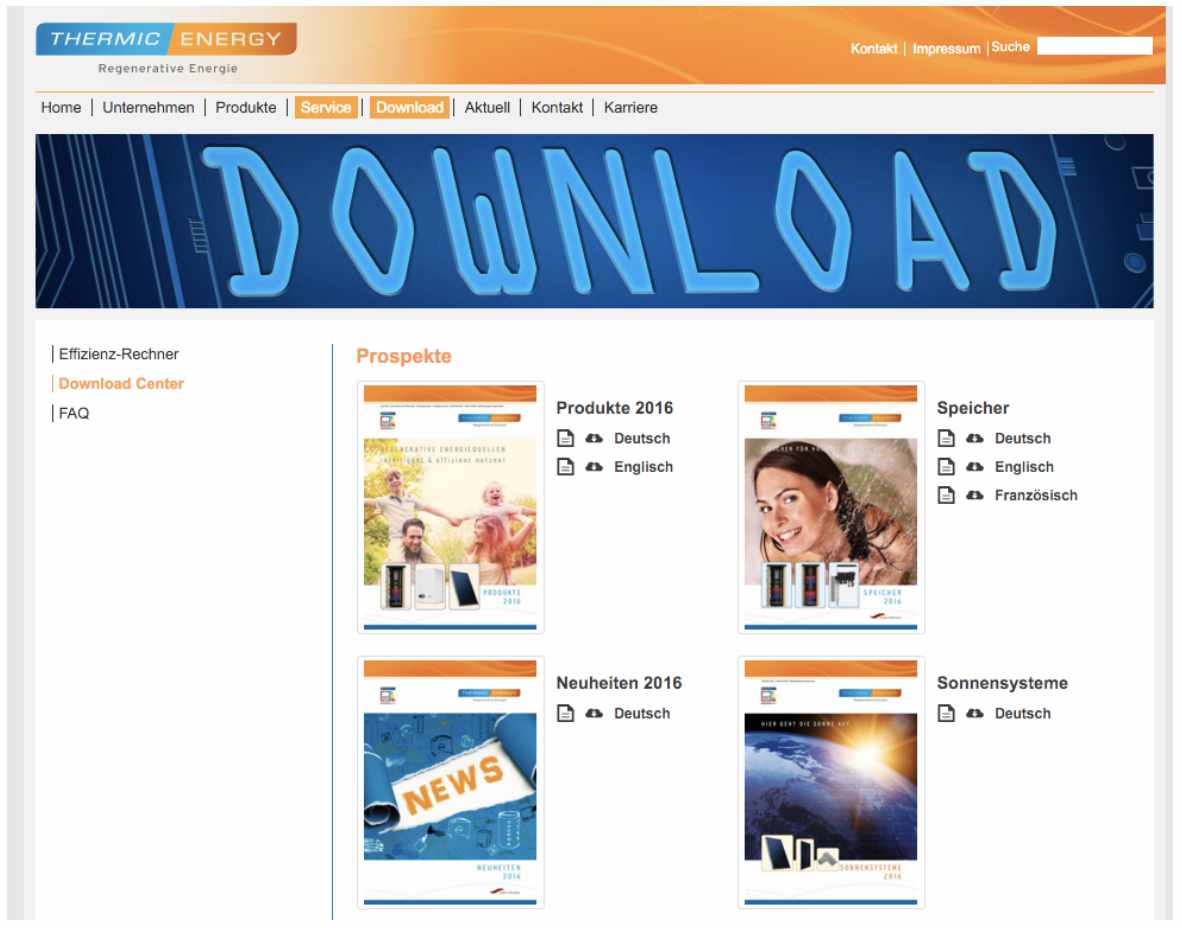Download Speicher Deutsch brochure link

point(1023,439)
